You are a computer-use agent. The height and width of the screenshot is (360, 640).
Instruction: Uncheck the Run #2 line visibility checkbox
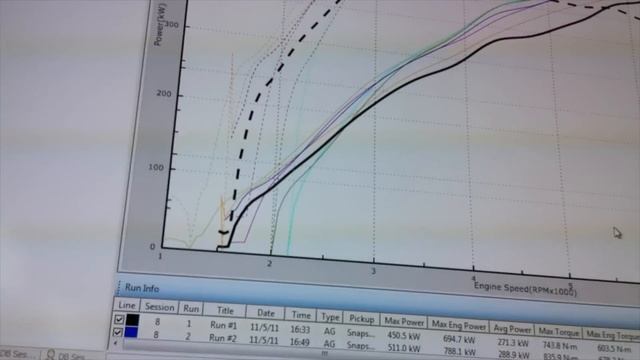[118, 332]
